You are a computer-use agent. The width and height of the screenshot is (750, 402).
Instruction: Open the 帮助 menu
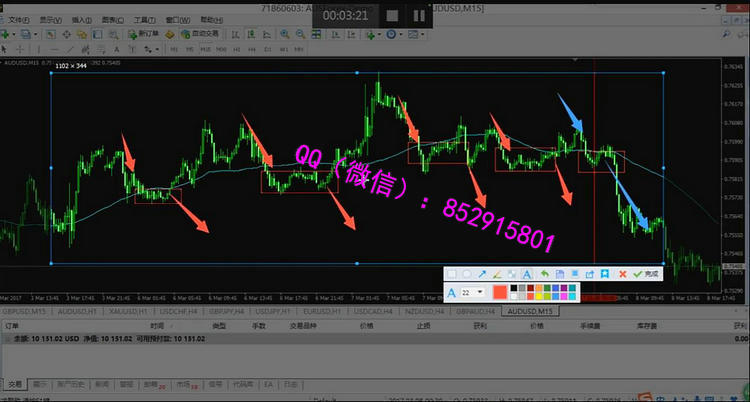[208, 19]
